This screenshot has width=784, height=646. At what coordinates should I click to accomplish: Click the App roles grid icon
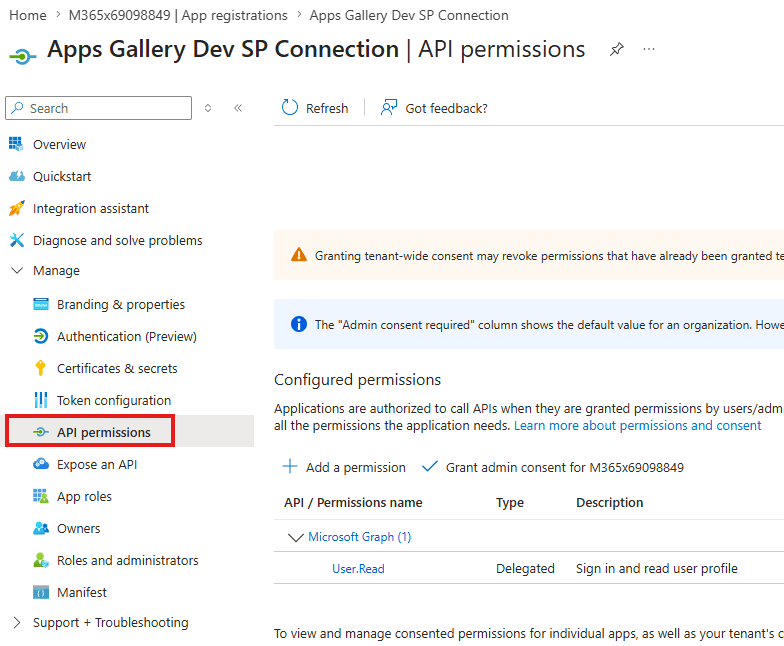click(x=40, y=496)
